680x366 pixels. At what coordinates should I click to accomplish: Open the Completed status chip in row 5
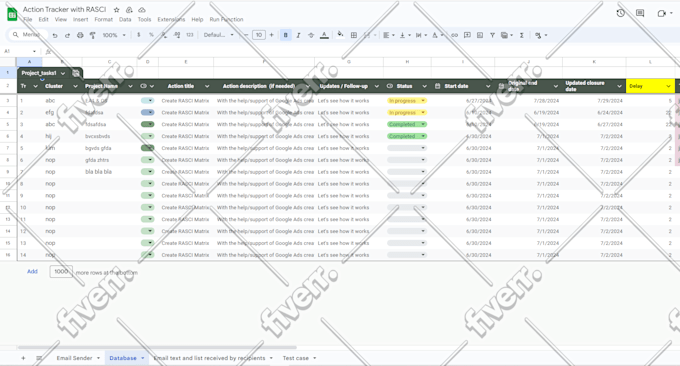click(407, 124)
